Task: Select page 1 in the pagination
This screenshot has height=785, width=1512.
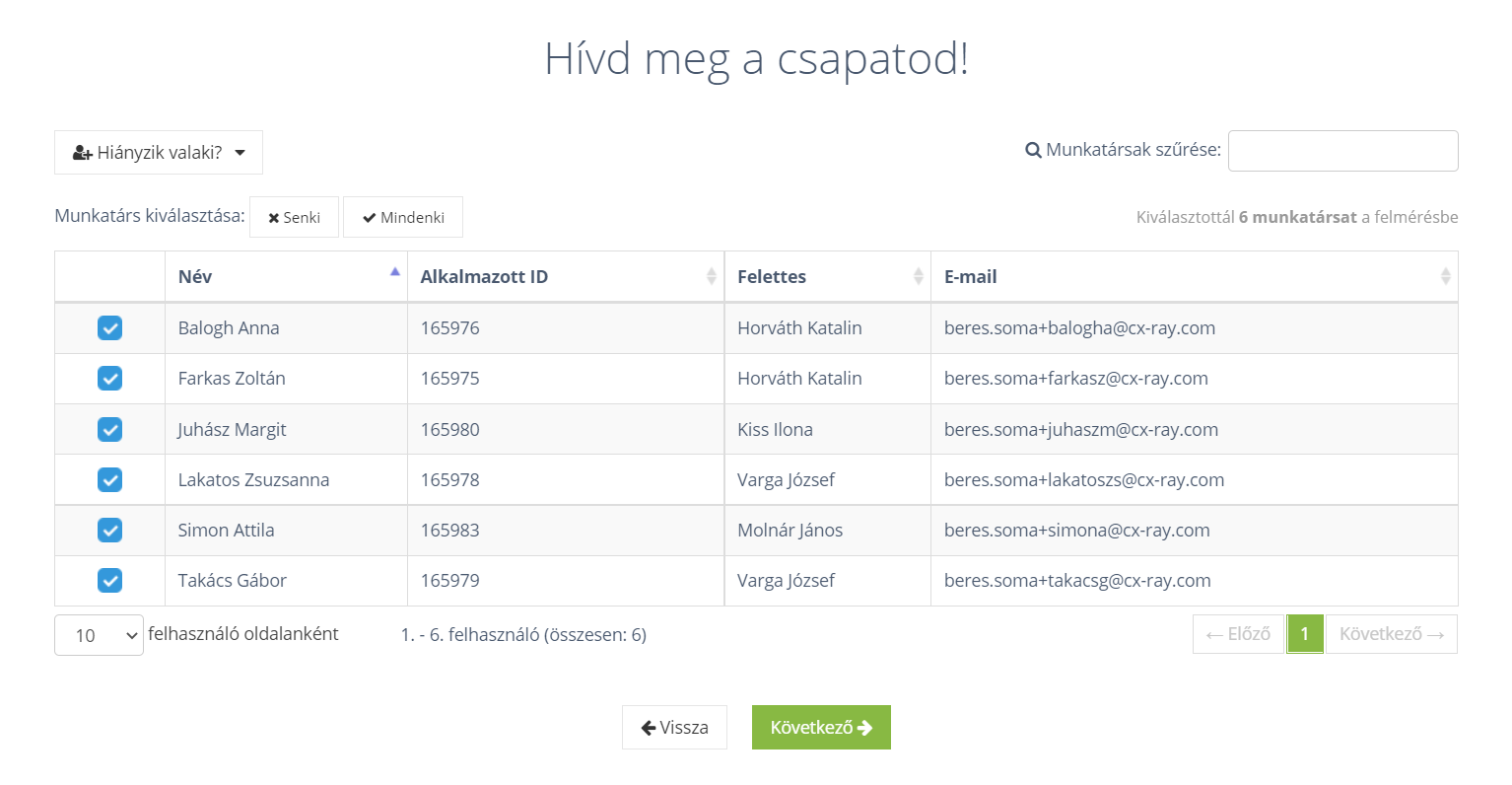Action: click(1304, 634)
